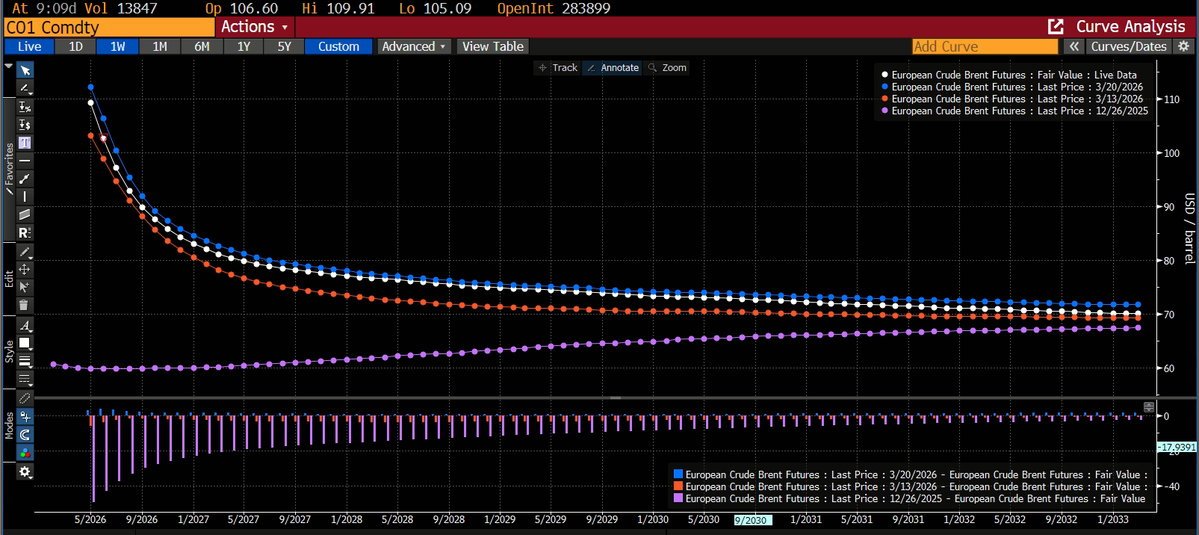Click the CO1 Comdty ticker field
This screenshot has width=1199, height=535.
point(109,27)
